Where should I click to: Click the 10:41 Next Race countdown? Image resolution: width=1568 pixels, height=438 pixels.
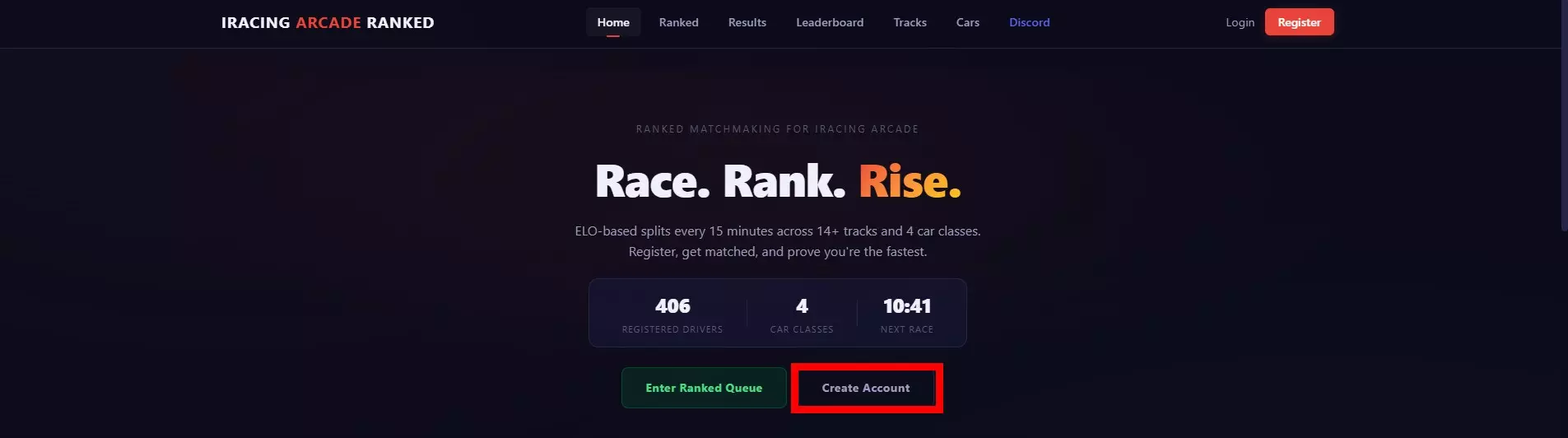pyautogui.click(x=907, y=315)
